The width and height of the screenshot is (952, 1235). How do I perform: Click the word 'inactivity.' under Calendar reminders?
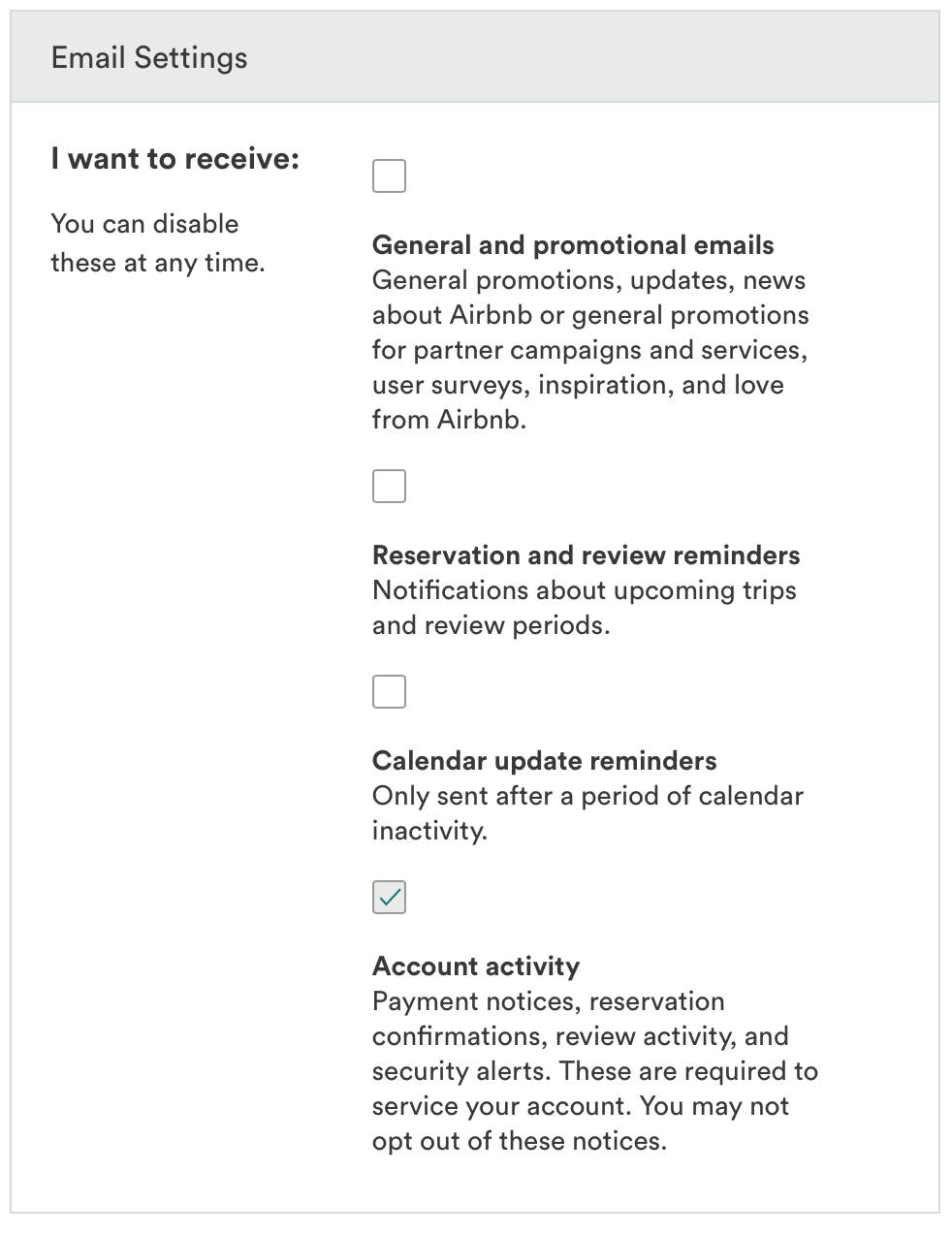[x=429, y=831]
